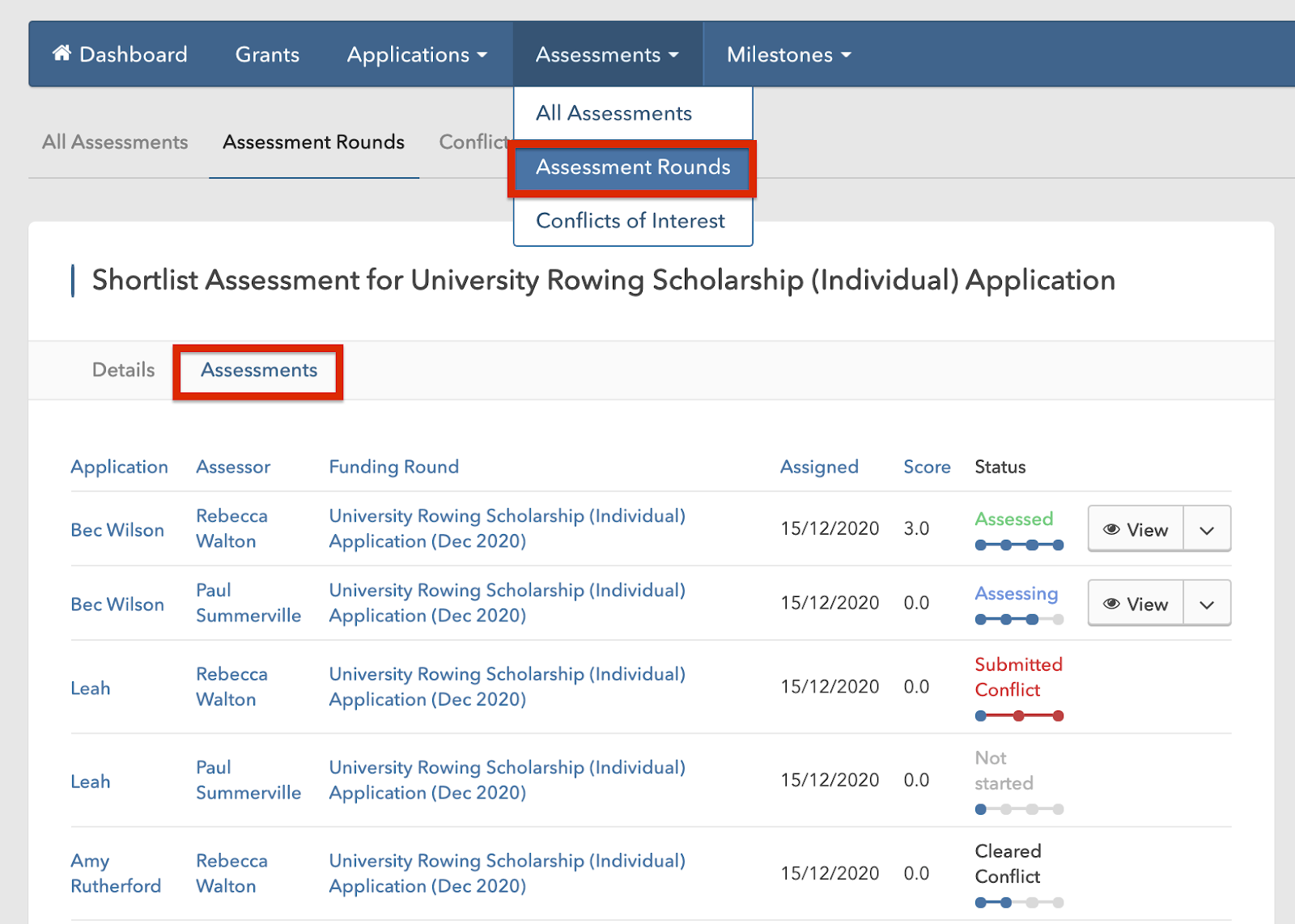1295x924 pixels.
Task: Sort the table by Assessor column
Action: [233, 467]
